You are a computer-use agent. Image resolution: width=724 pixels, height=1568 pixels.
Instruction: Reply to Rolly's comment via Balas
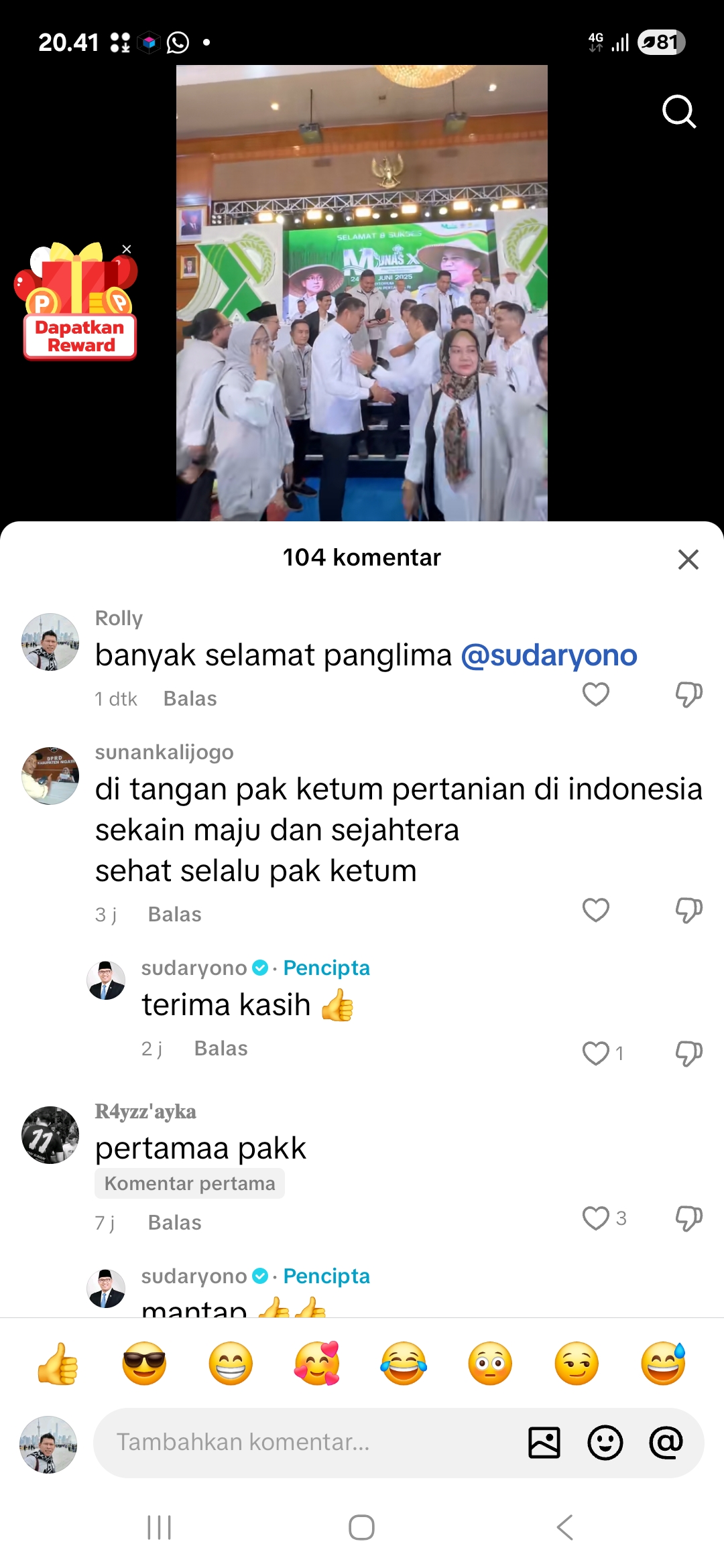[x=190, y=699]
